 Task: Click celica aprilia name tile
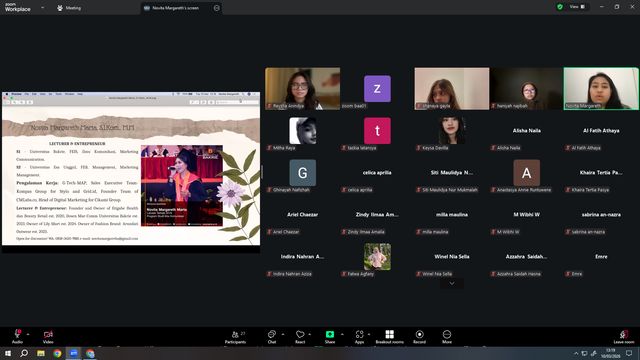coord(377,173)
